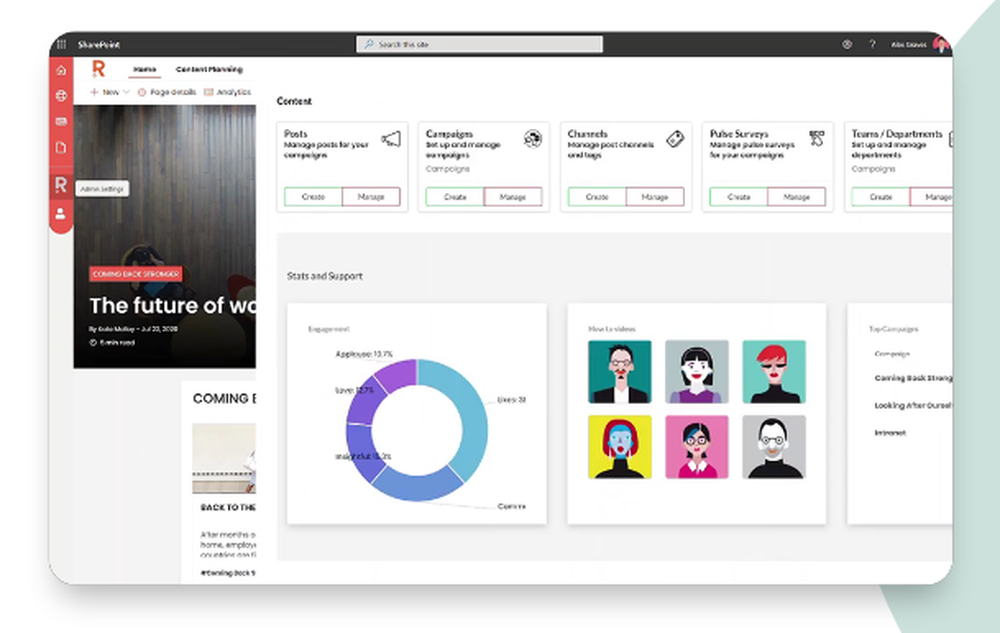The height and width of the screenshot is (633, 1000).
Task: Click the tag icon on the Channels card
Action: [x=673, y=139]
